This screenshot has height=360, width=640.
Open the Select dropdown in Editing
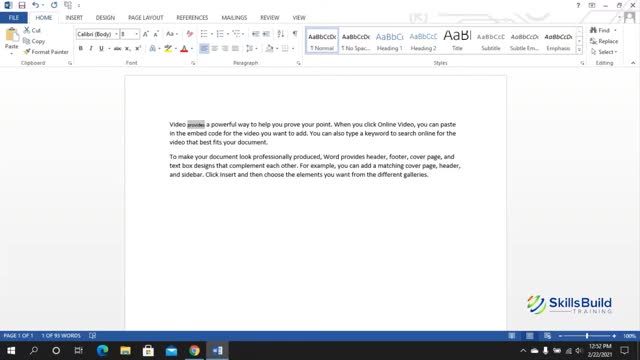pos(604,52)
